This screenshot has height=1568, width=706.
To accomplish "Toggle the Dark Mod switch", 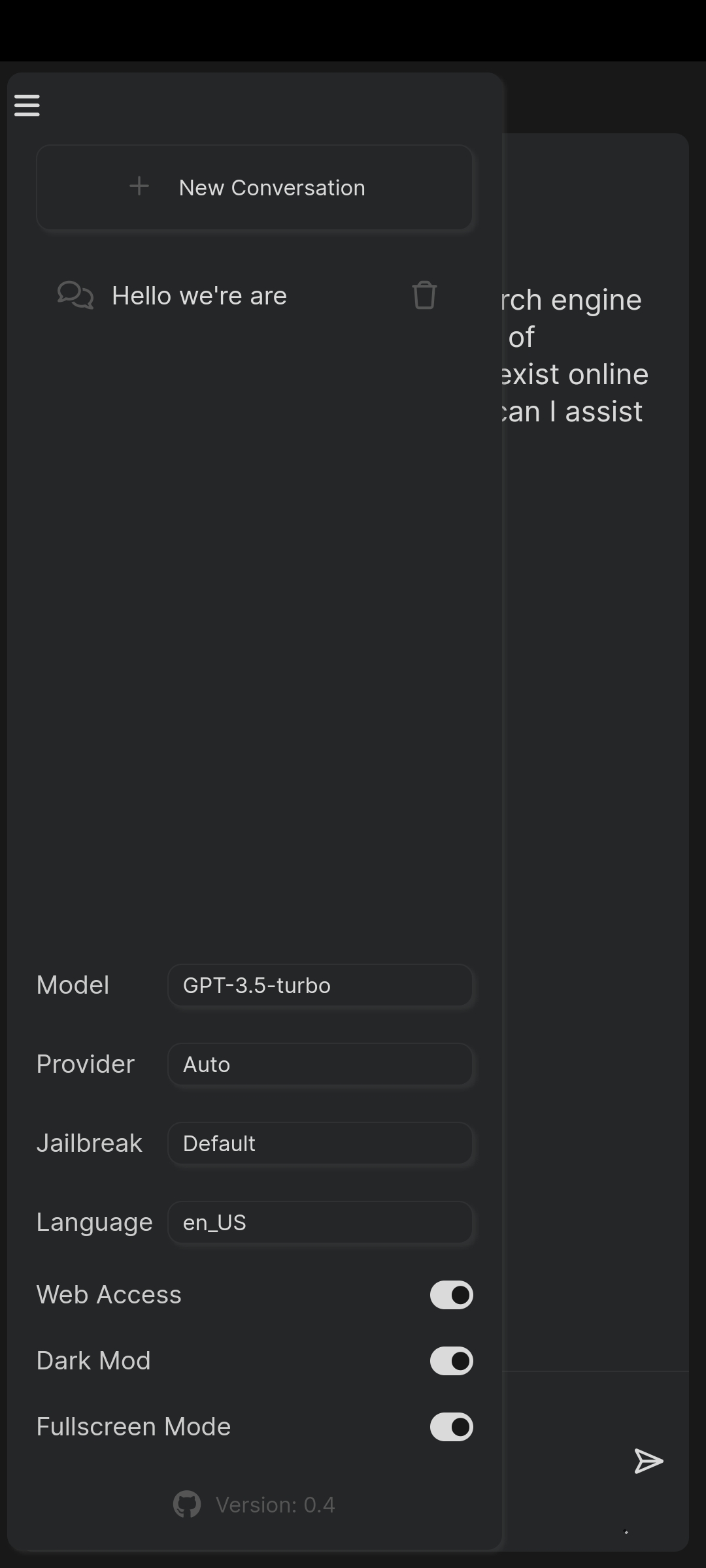I will [x=451, y=1361].
